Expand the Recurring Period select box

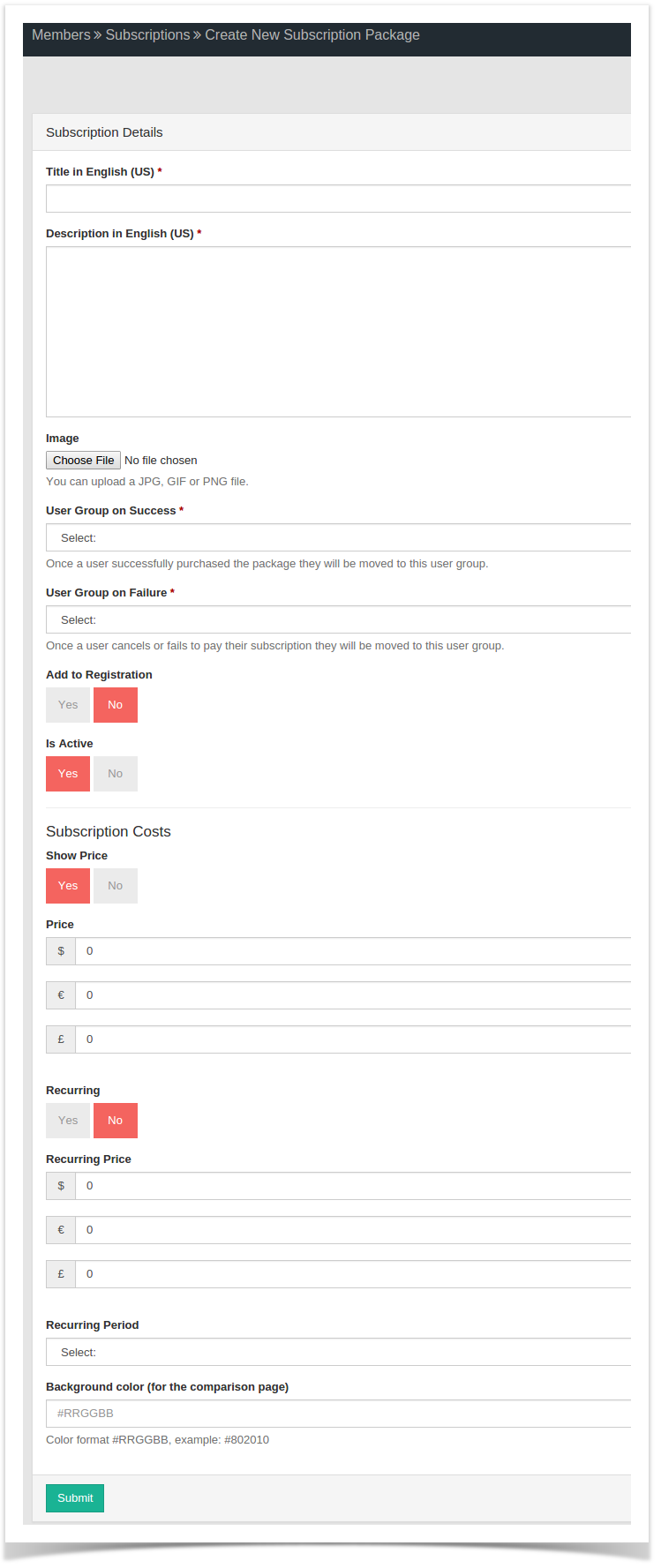point(339,1352)
